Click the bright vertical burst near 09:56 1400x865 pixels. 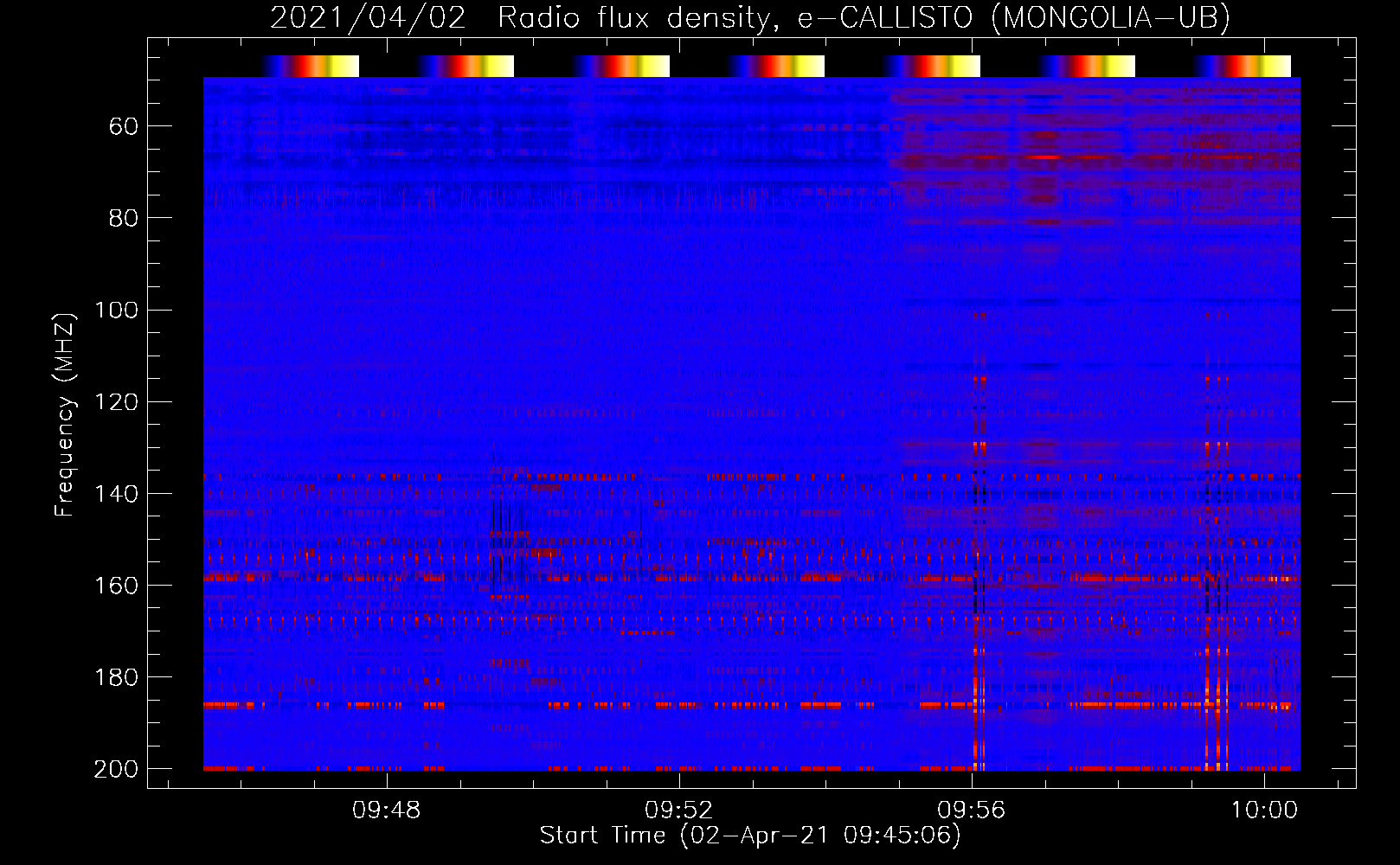pyautogui.click(x=979, y=541)
